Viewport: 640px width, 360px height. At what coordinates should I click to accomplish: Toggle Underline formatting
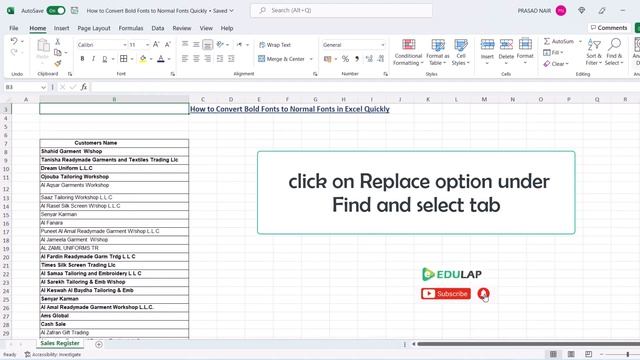105,59
